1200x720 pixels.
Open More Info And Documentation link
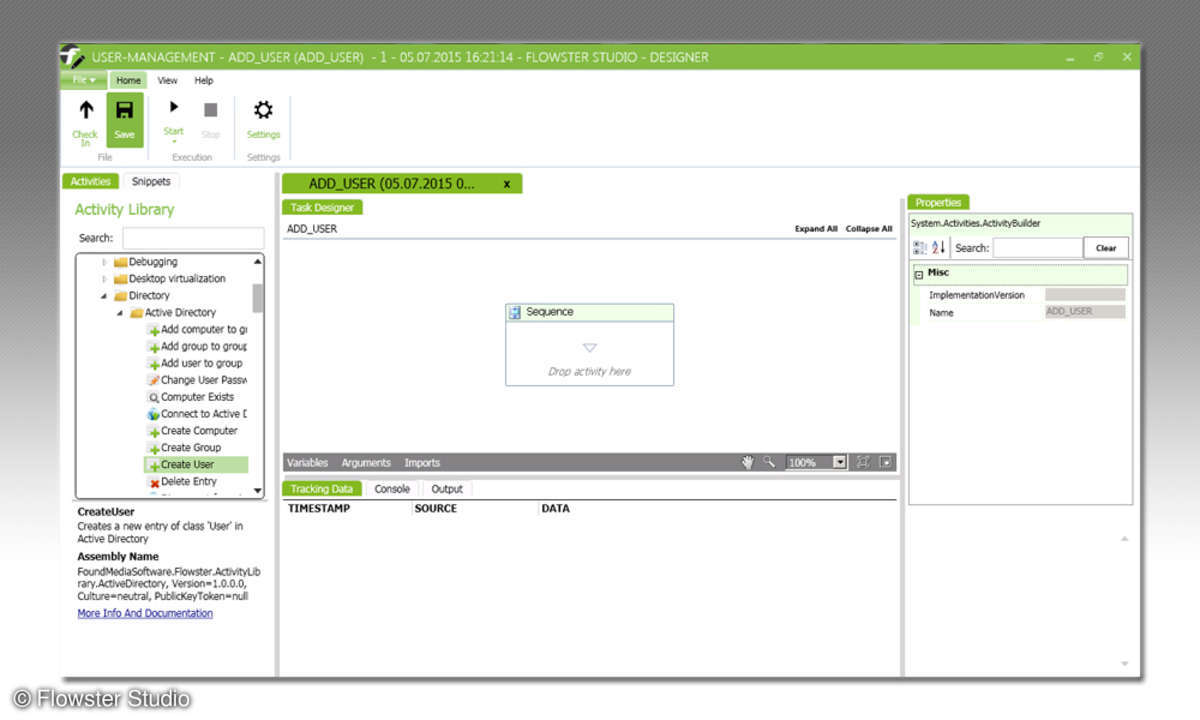[145, 613]
